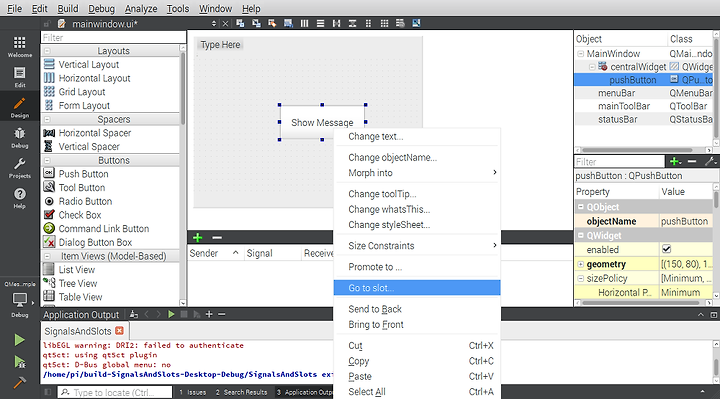Toggle the enabled property checkbox
This screenshot has width=720, height=399.
[666, 249]
